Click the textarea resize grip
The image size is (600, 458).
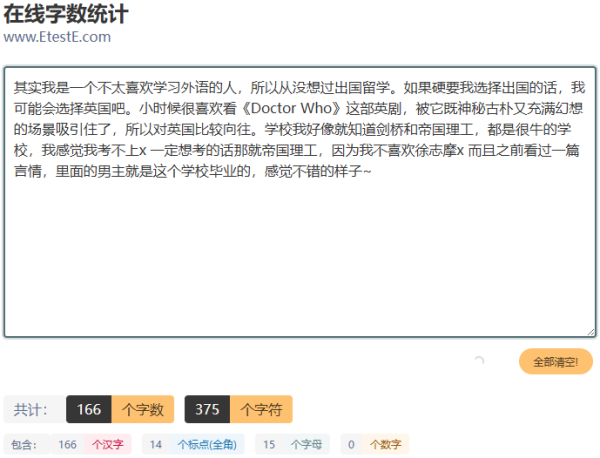click(591, 332)
